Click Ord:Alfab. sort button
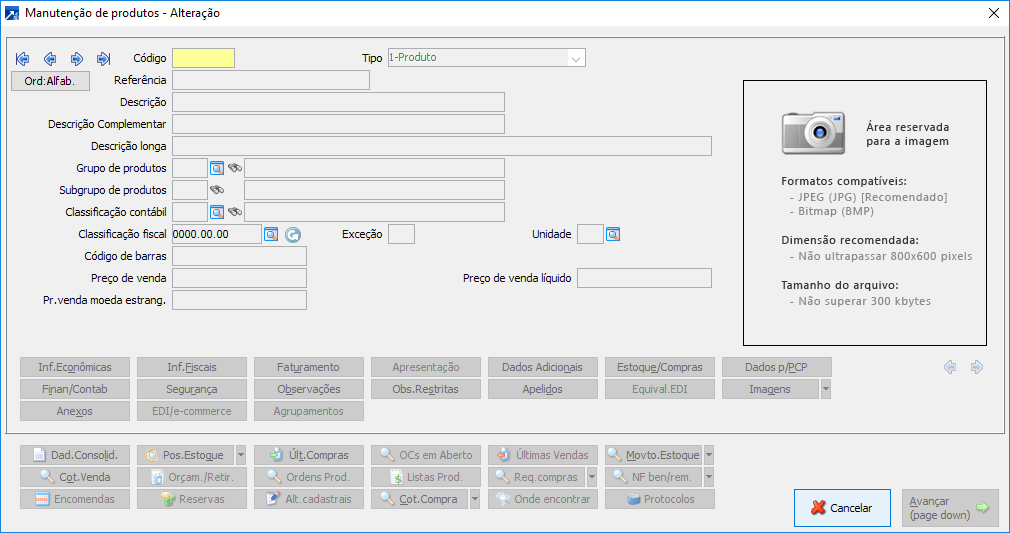This screenshot has width=1010, height=533. (x=50, y=81)
